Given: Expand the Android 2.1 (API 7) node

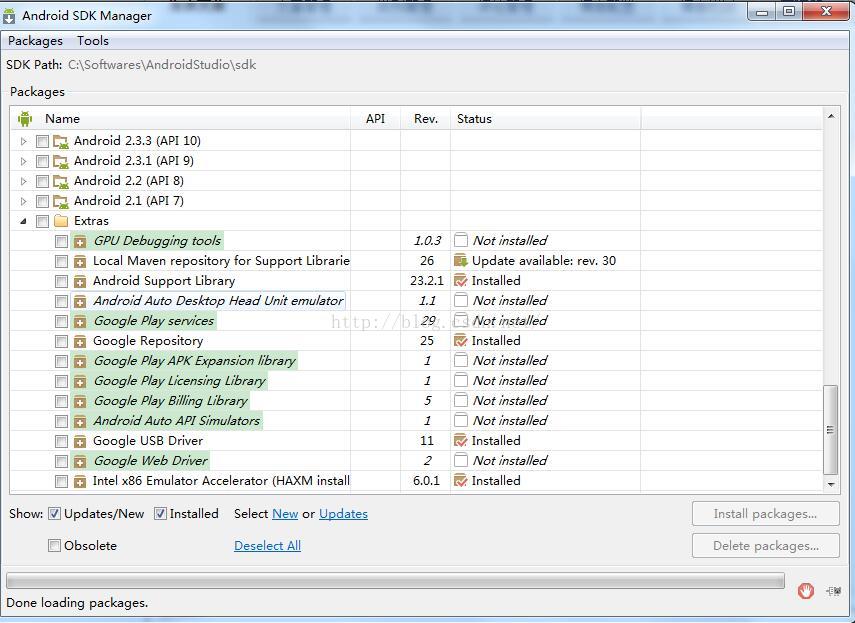Looking at the screenshot, I should [23, 201].
